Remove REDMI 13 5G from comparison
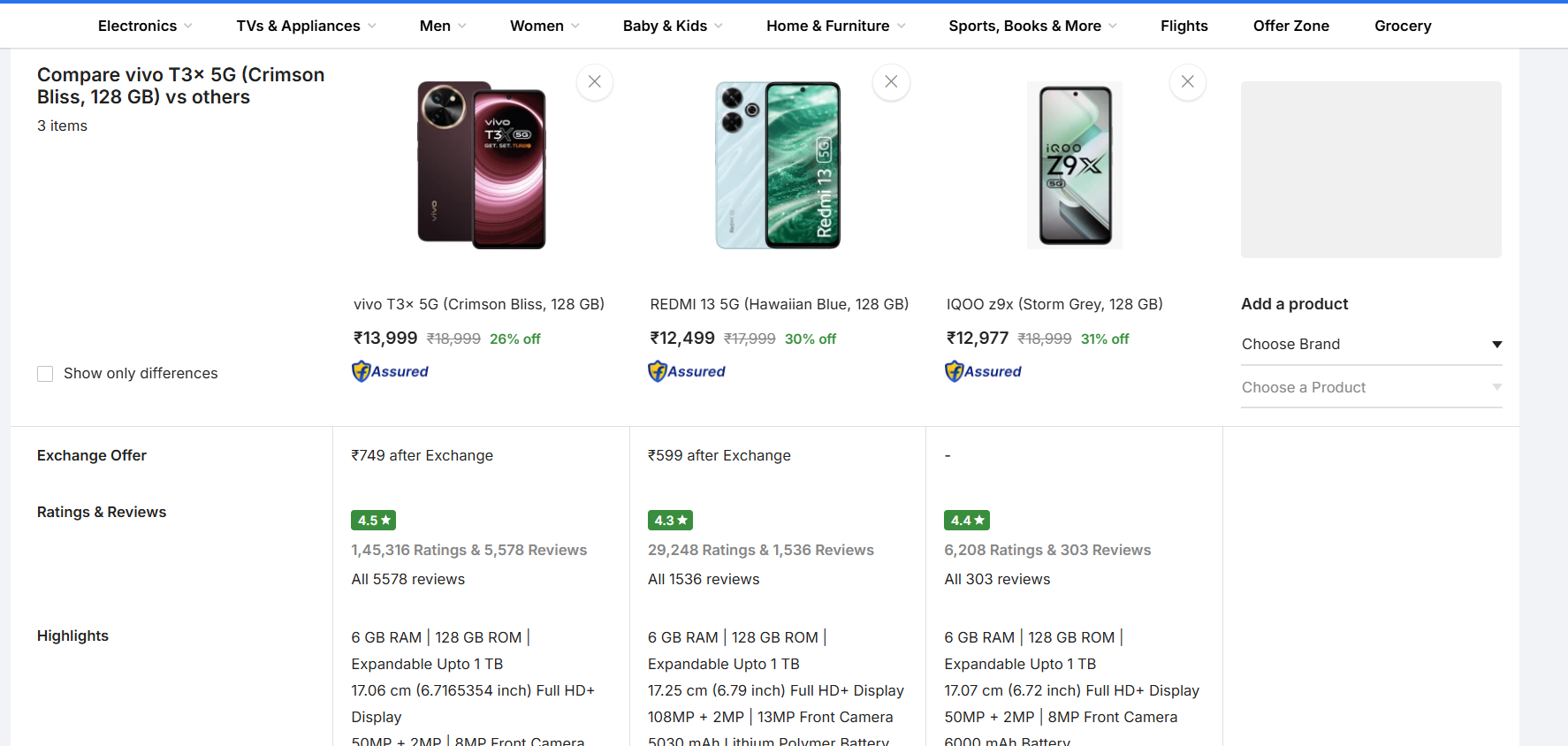 click(x=891, y=82)
